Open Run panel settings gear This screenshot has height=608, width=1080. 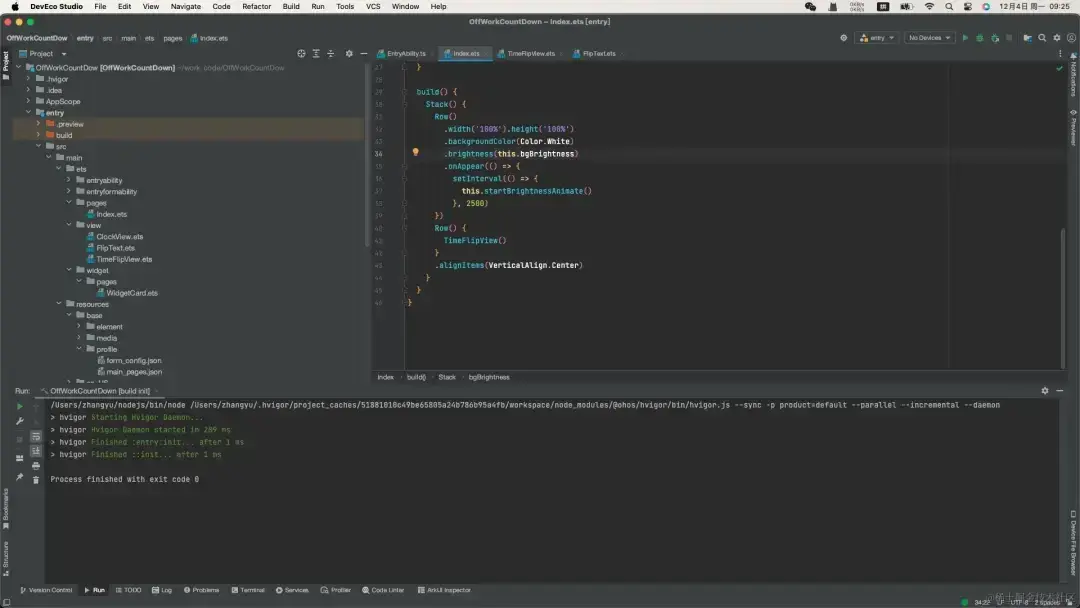click(x=1045, y=390)
